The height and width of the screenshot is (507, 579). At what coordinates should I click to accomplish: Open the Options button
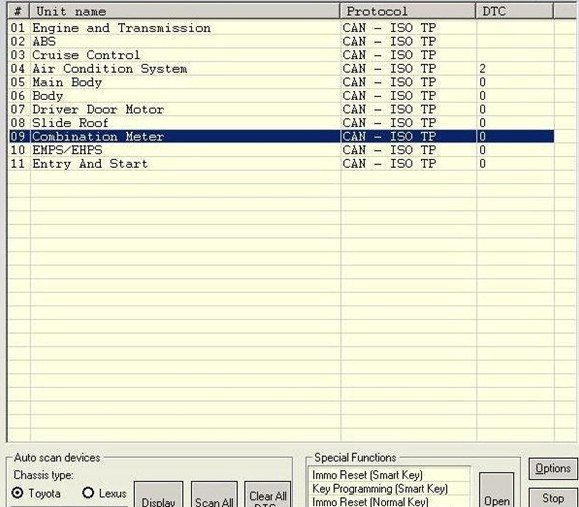pos(553,469)
